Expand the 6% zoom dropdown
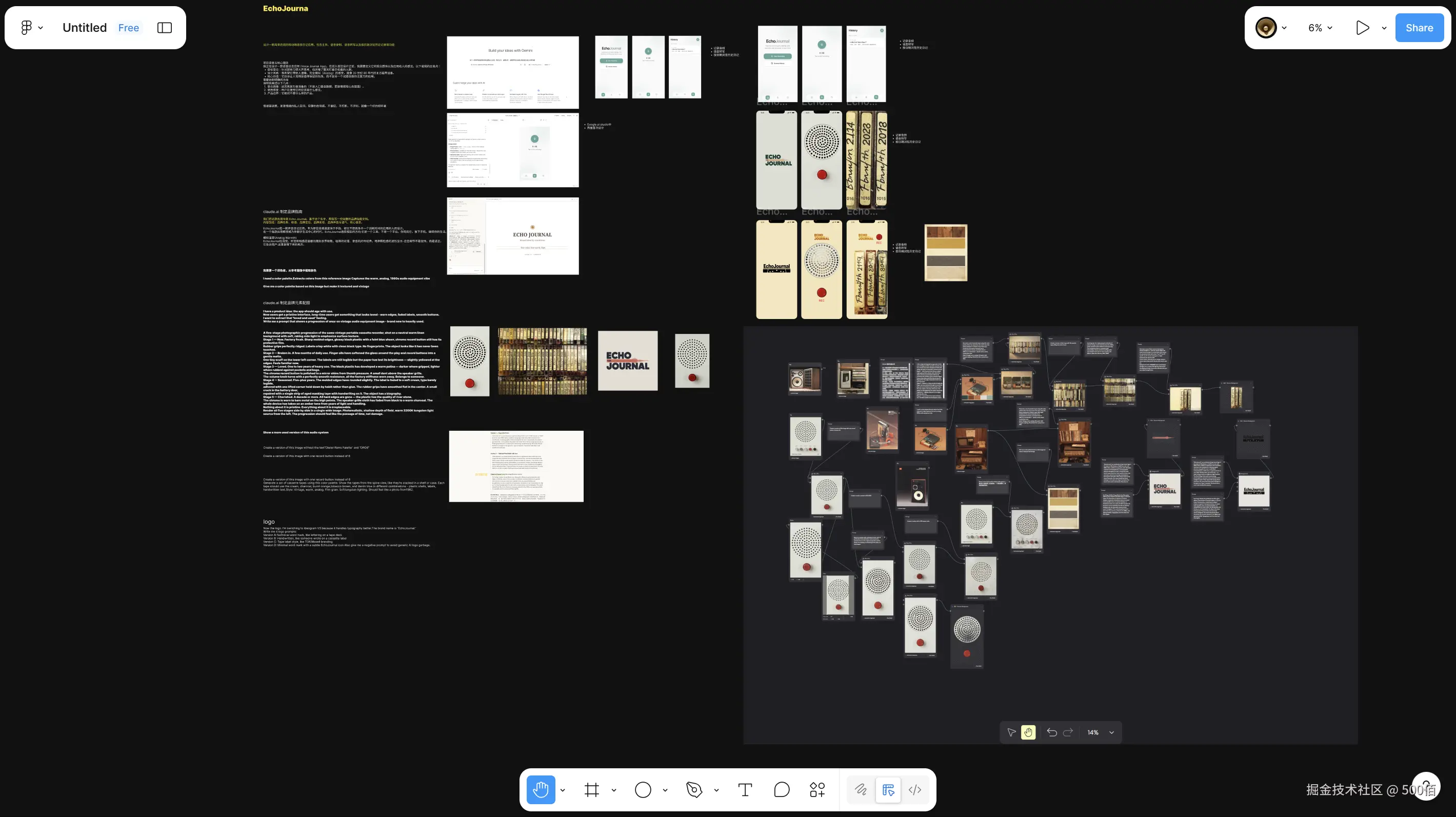The image size is (1456, 817). point(1320,28)
